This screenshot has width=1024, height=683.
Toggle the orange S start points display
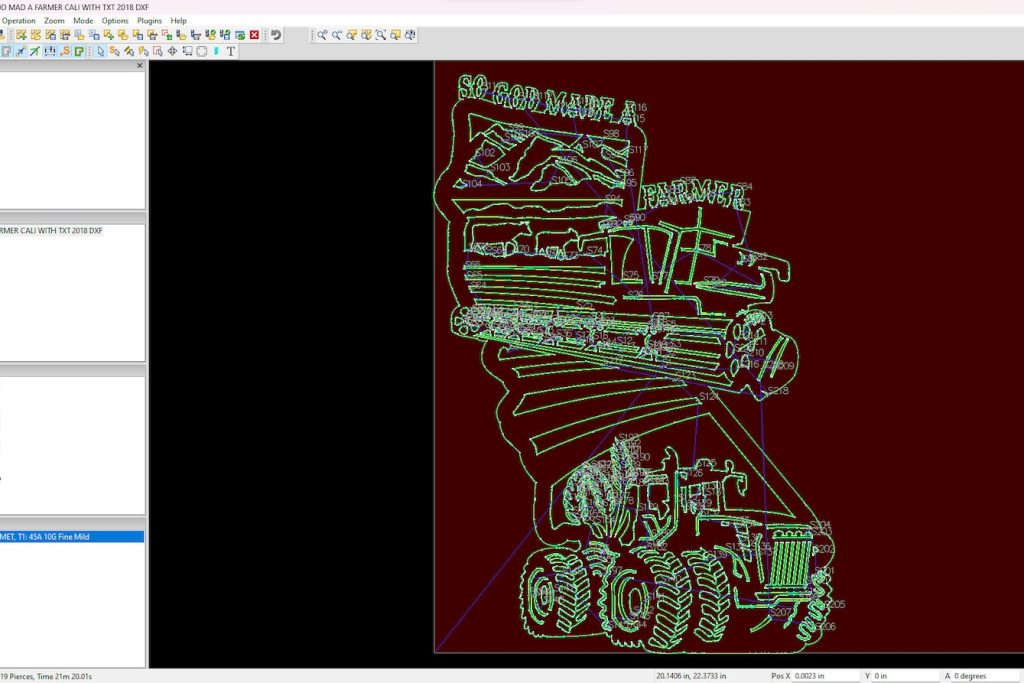(x=65, y=51)
